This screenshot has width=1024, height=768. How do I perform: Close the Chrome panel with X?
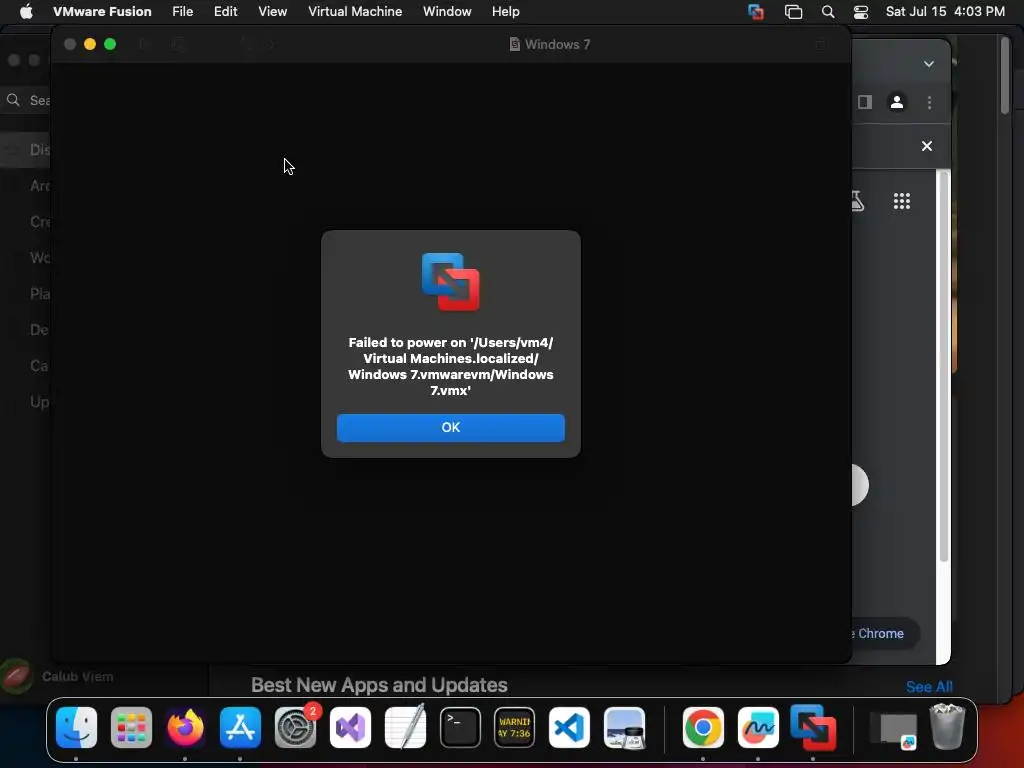pyautogui.click(x=927, y=146)
